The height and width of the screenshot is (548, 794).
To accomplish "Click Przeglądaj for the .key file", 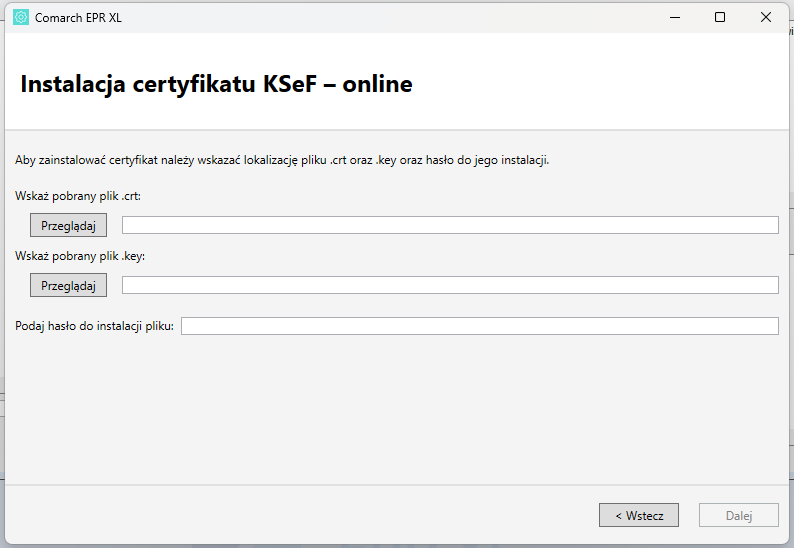I will pos(68,286).
